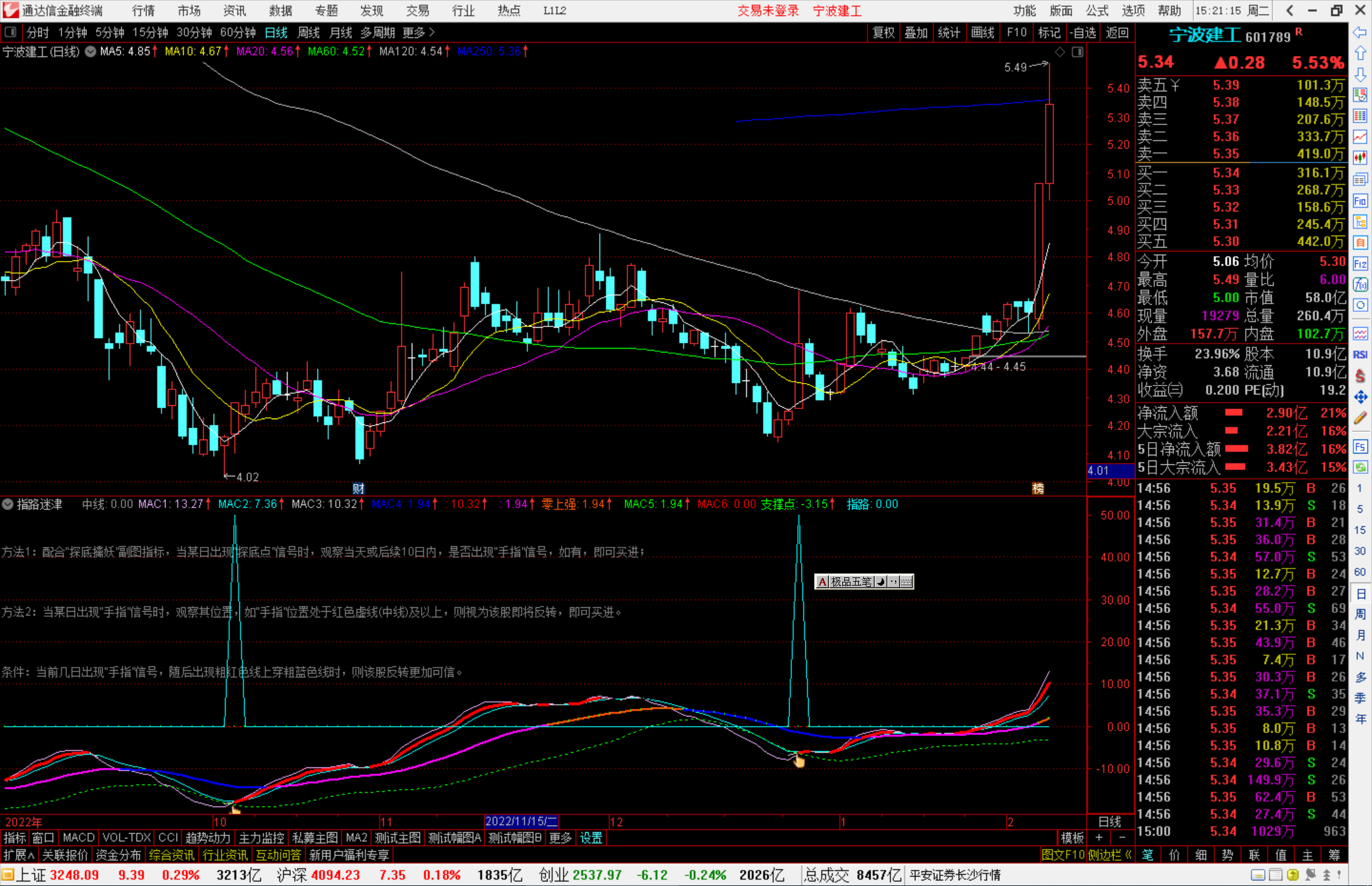Click the pencil drawing tool icon
1372x886 pixels.
[x=1360, y=418]
